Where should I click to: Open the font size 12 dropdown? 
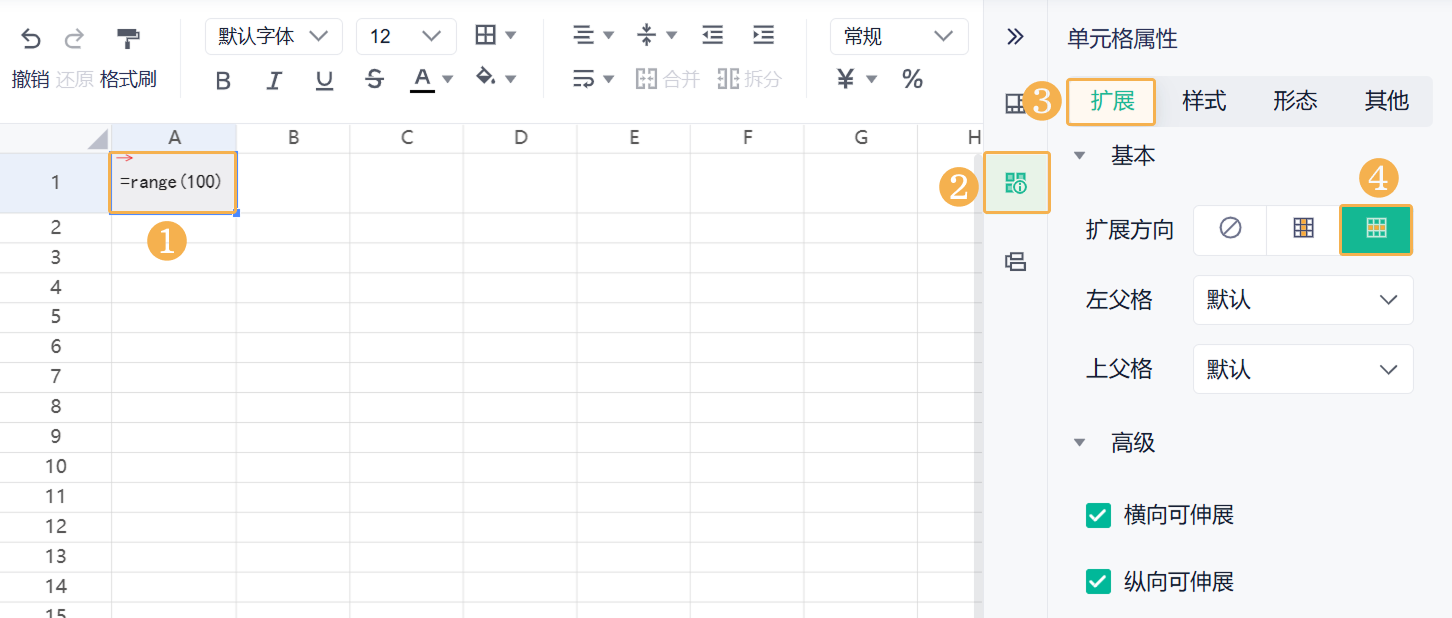[x=406, y=36]
